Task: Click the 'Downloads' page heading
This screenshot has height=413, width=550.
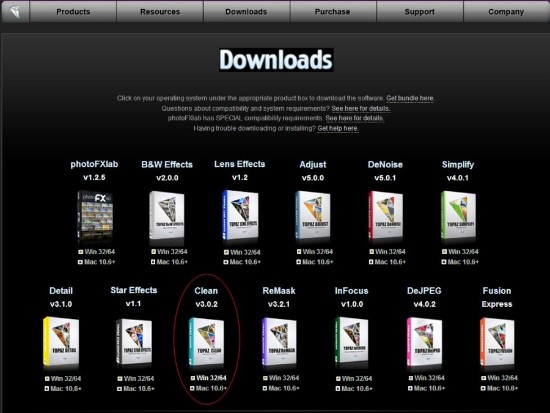Action: (276, 60)
